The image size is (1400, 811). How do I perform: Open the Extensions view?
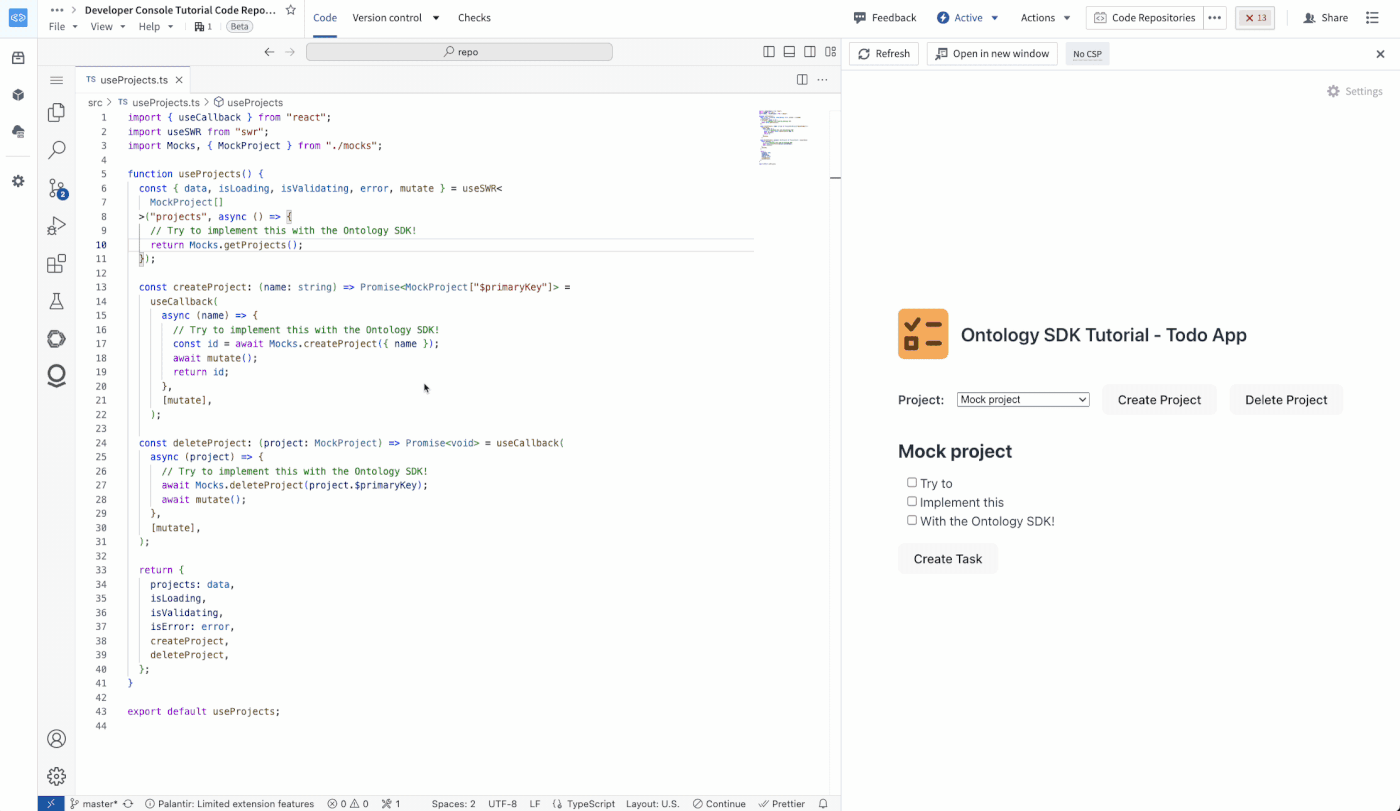pyautogui.click(x=57, y=264)
